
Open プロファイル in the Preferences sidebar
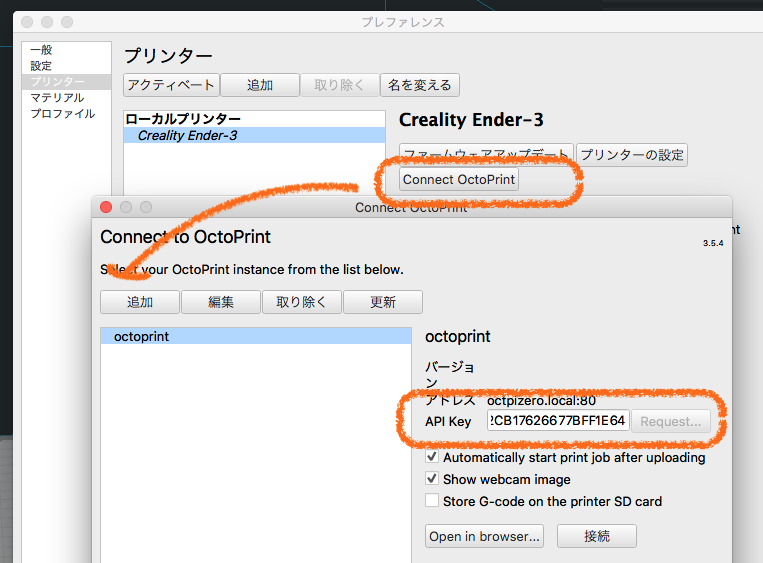[x=62, y=114]
